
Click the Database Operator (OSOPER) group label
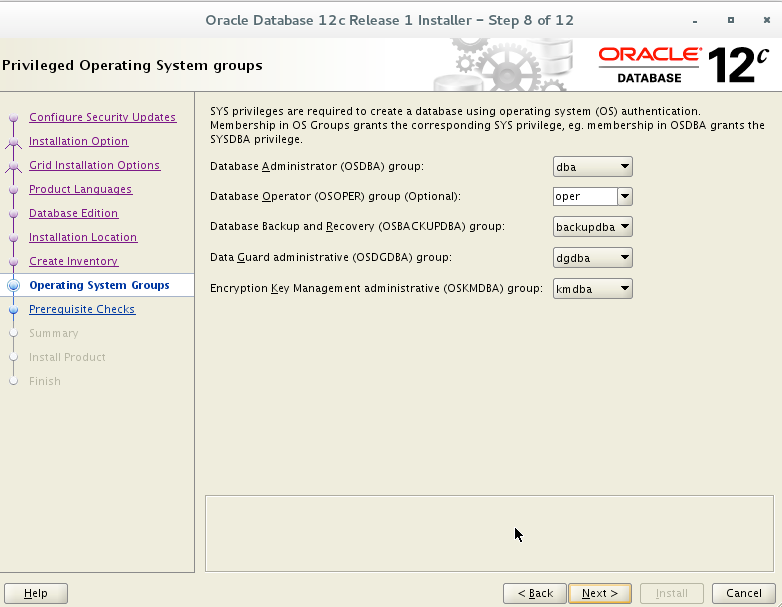point(335,196)
